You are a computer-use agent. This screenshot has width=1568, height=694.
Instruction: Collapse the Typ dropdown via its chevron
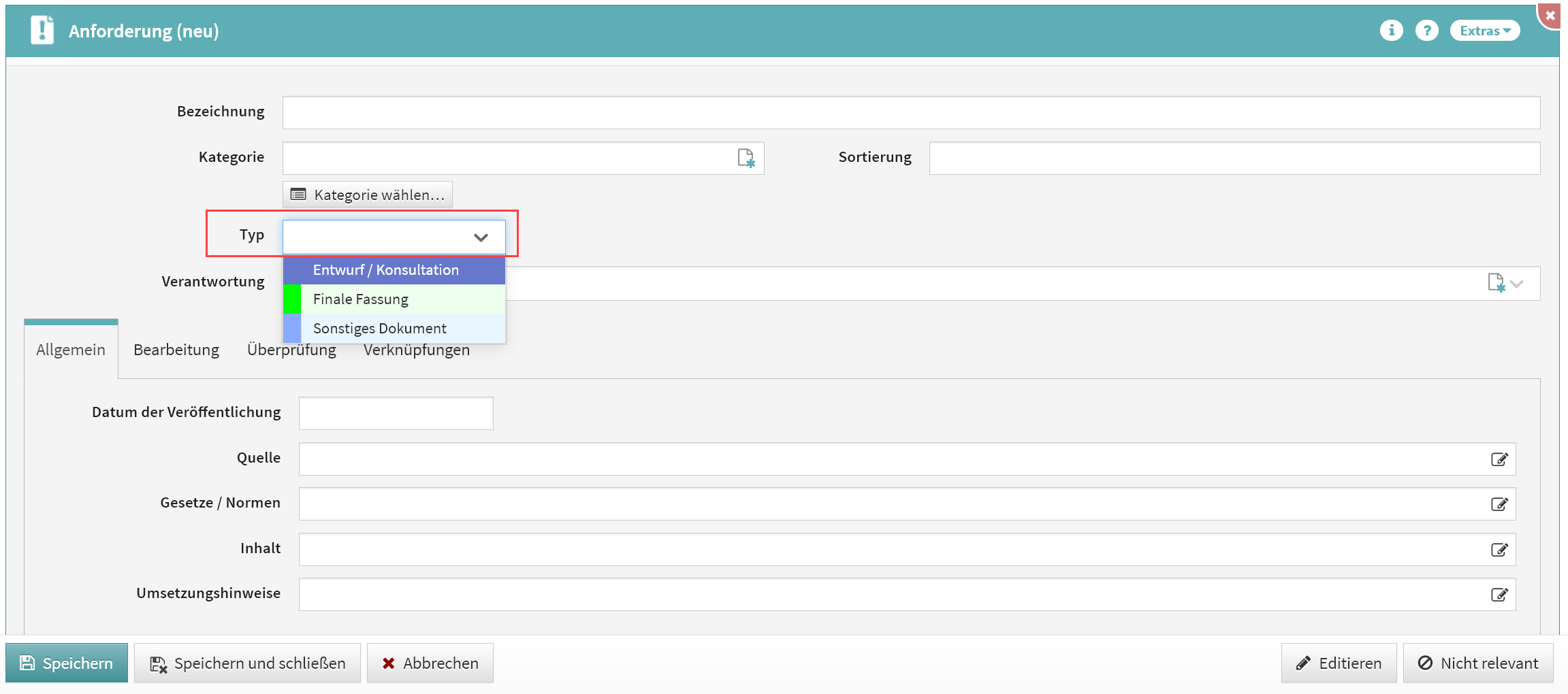point(481,237)
